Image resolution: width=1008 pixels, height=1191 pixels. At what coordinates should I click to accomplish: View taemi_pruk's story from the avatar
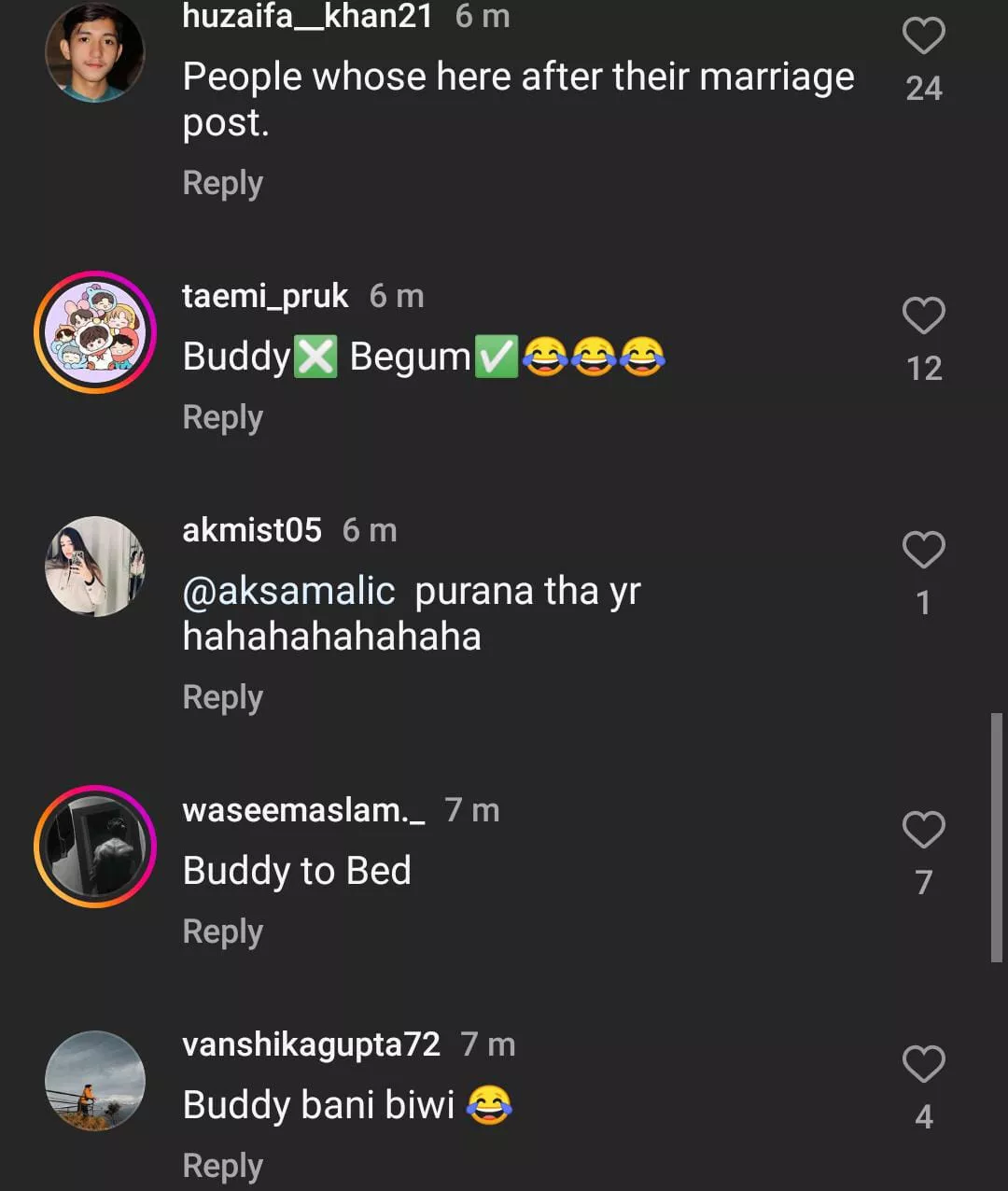click(x=95, y=332)
